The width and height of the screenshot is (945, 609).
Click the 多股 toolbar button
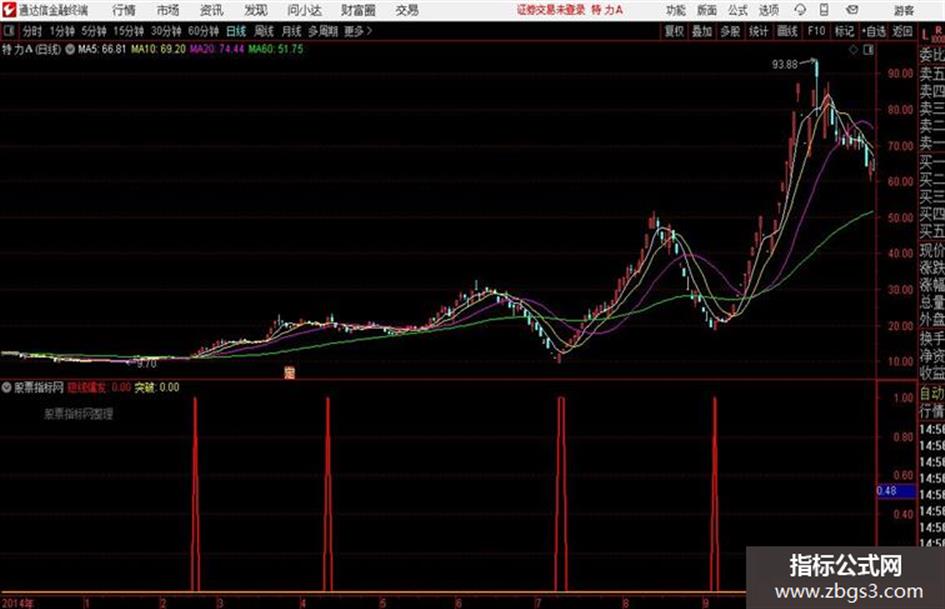pyautogui.click(x=730, y=31)
